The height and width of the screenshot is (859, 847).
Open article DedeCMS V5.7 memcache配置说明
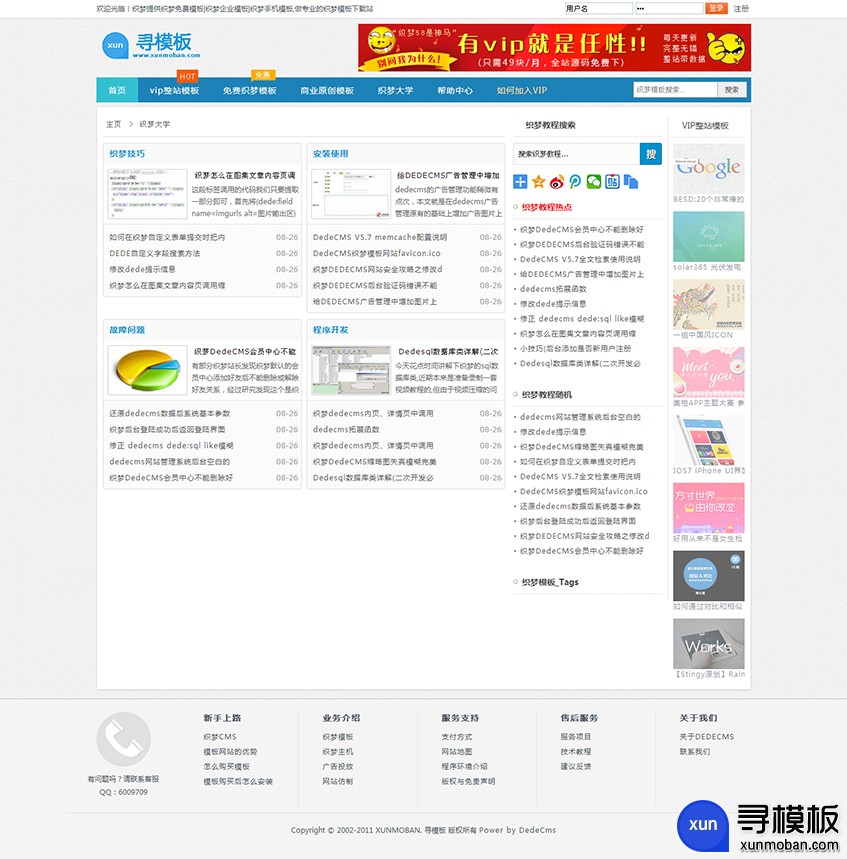[380, 237]
